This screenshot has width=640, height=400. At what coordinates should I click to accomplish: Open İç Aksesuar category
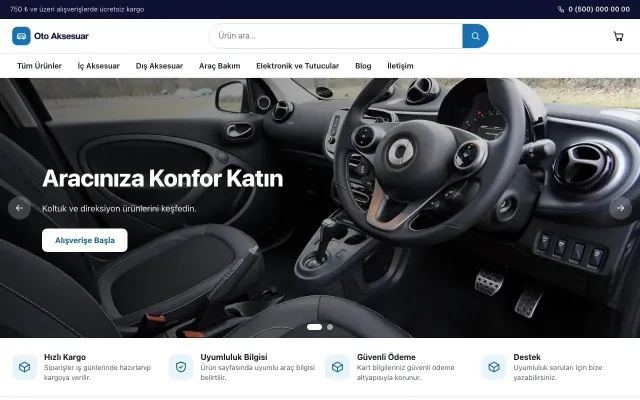(x=98, y=66)
